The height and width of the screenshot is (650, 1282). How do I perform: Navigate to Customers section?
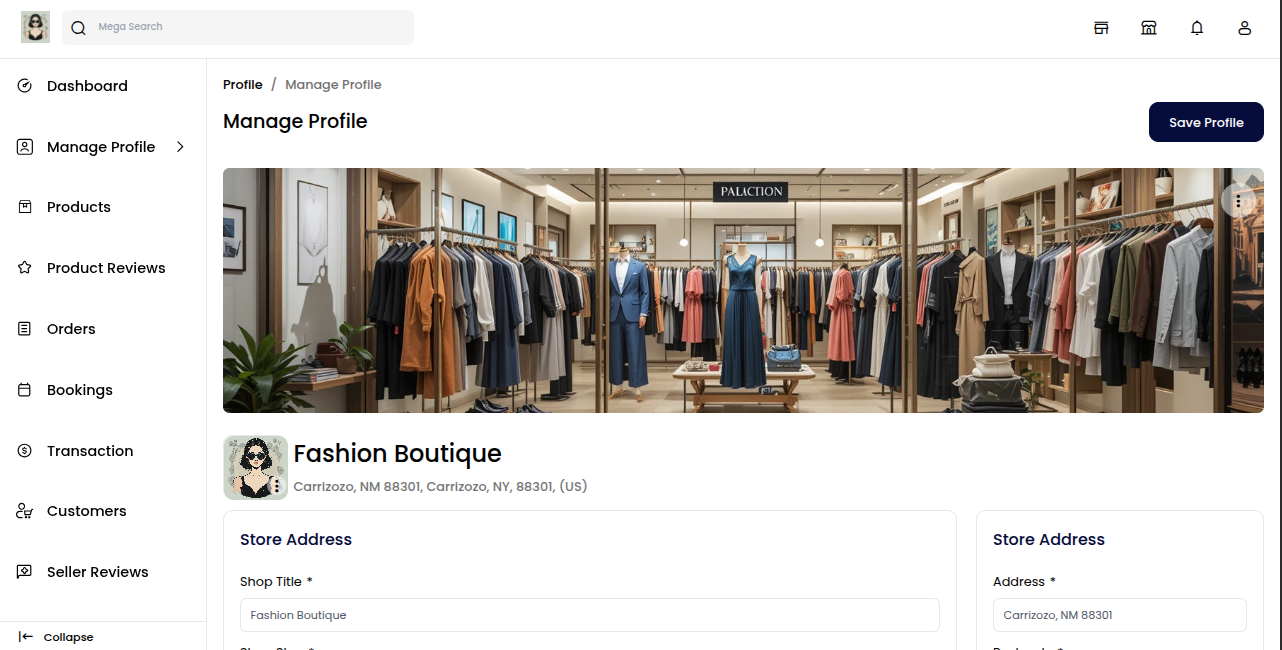click(x=86, y=511)
